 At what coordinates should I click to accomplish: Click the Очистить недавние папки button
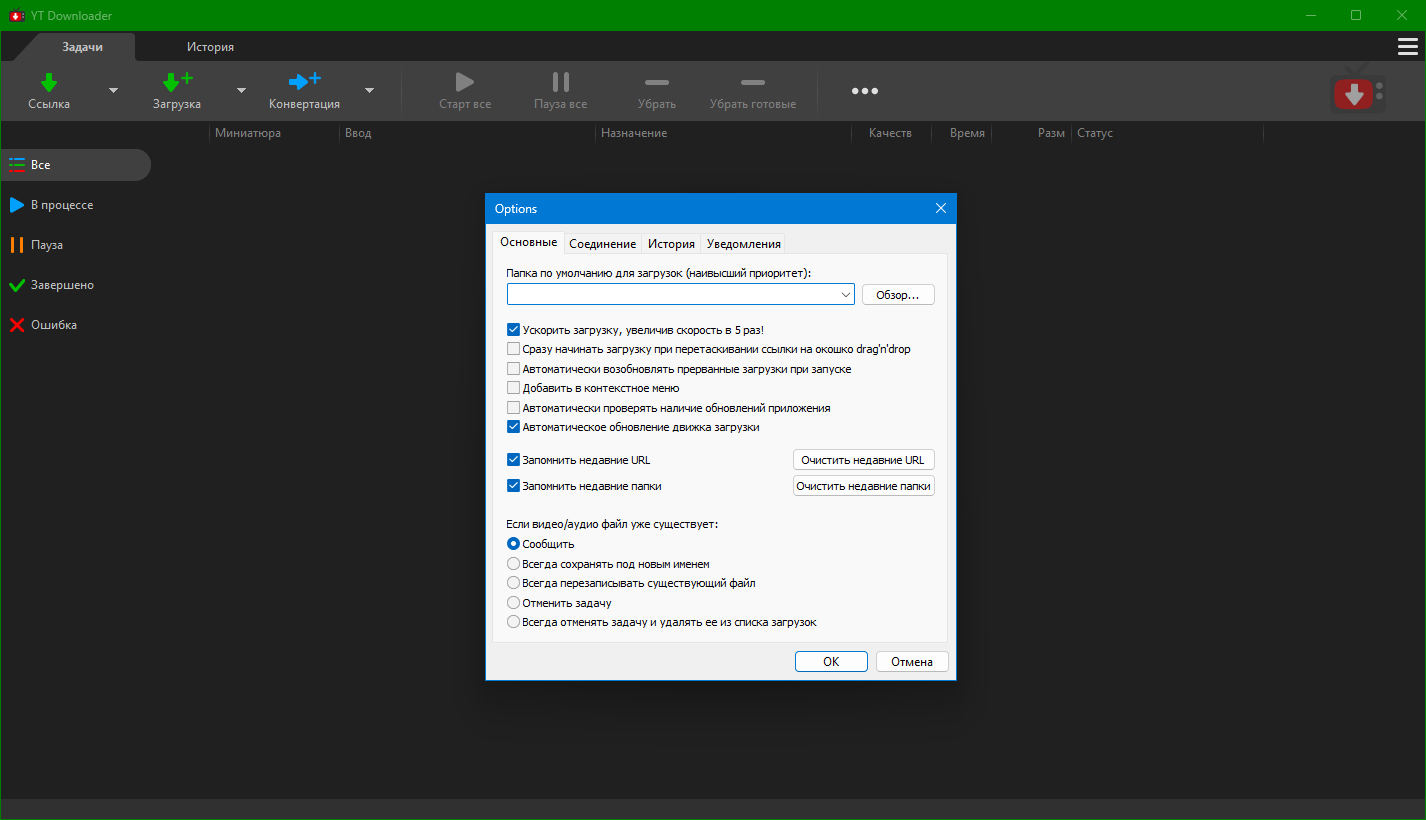pos(863,486)
